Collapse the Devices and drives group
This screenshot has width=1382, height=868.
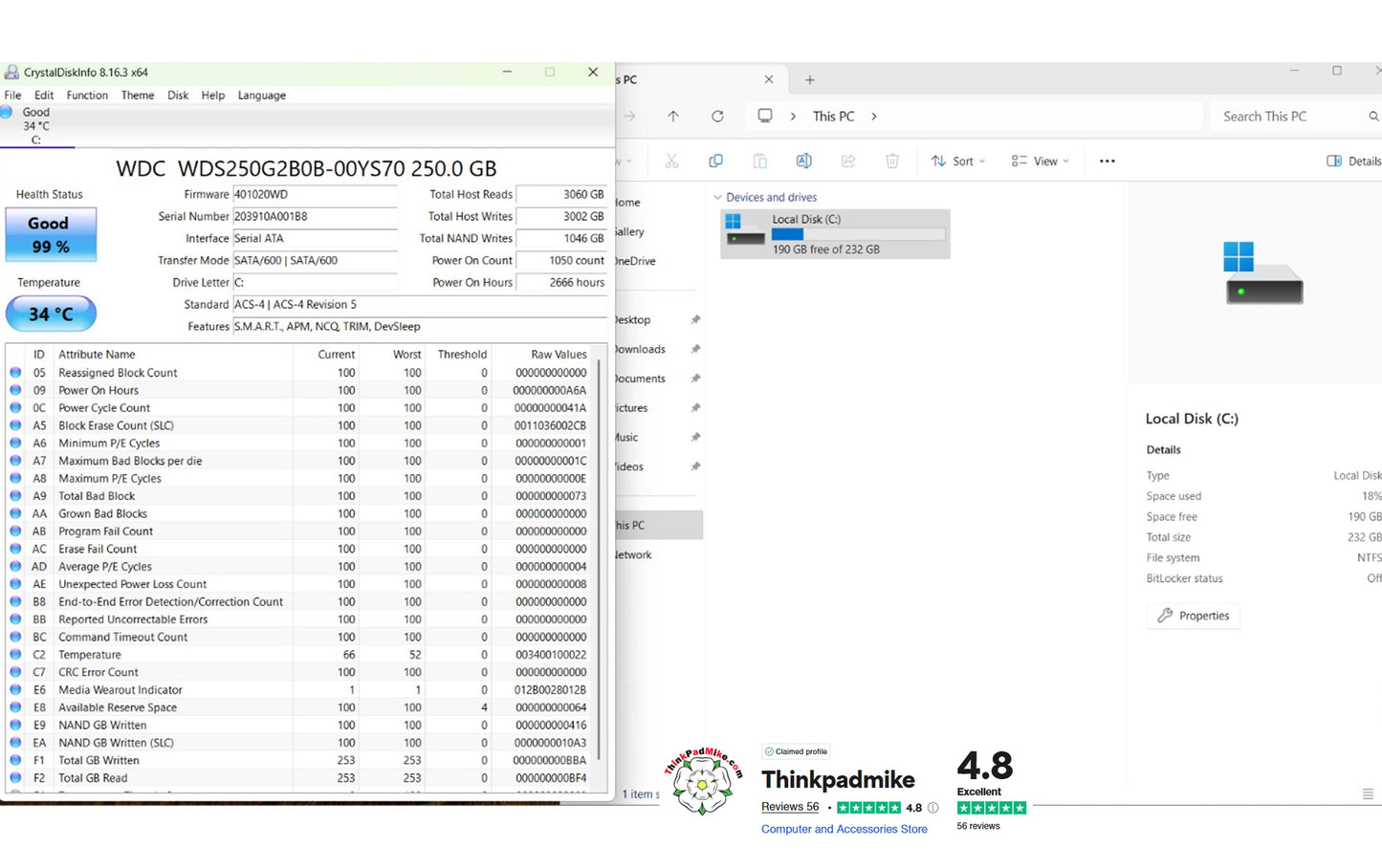pos(718,198)
